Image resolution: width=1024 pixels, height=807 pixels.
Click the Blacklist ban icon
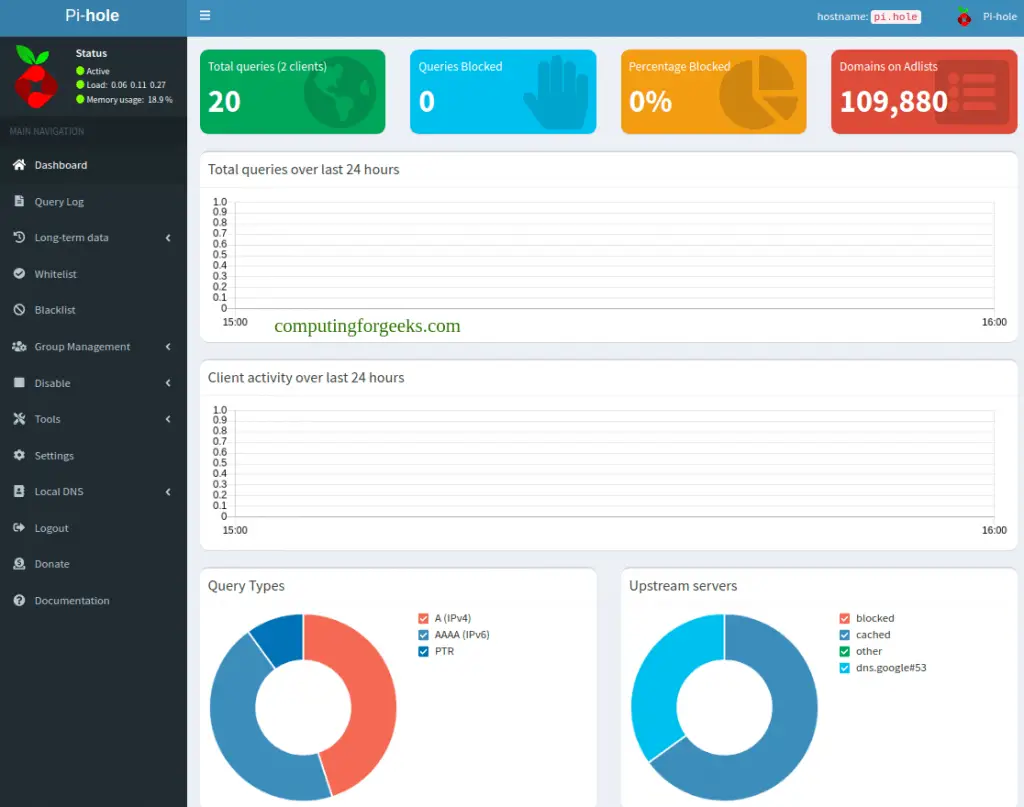(20, 309)
